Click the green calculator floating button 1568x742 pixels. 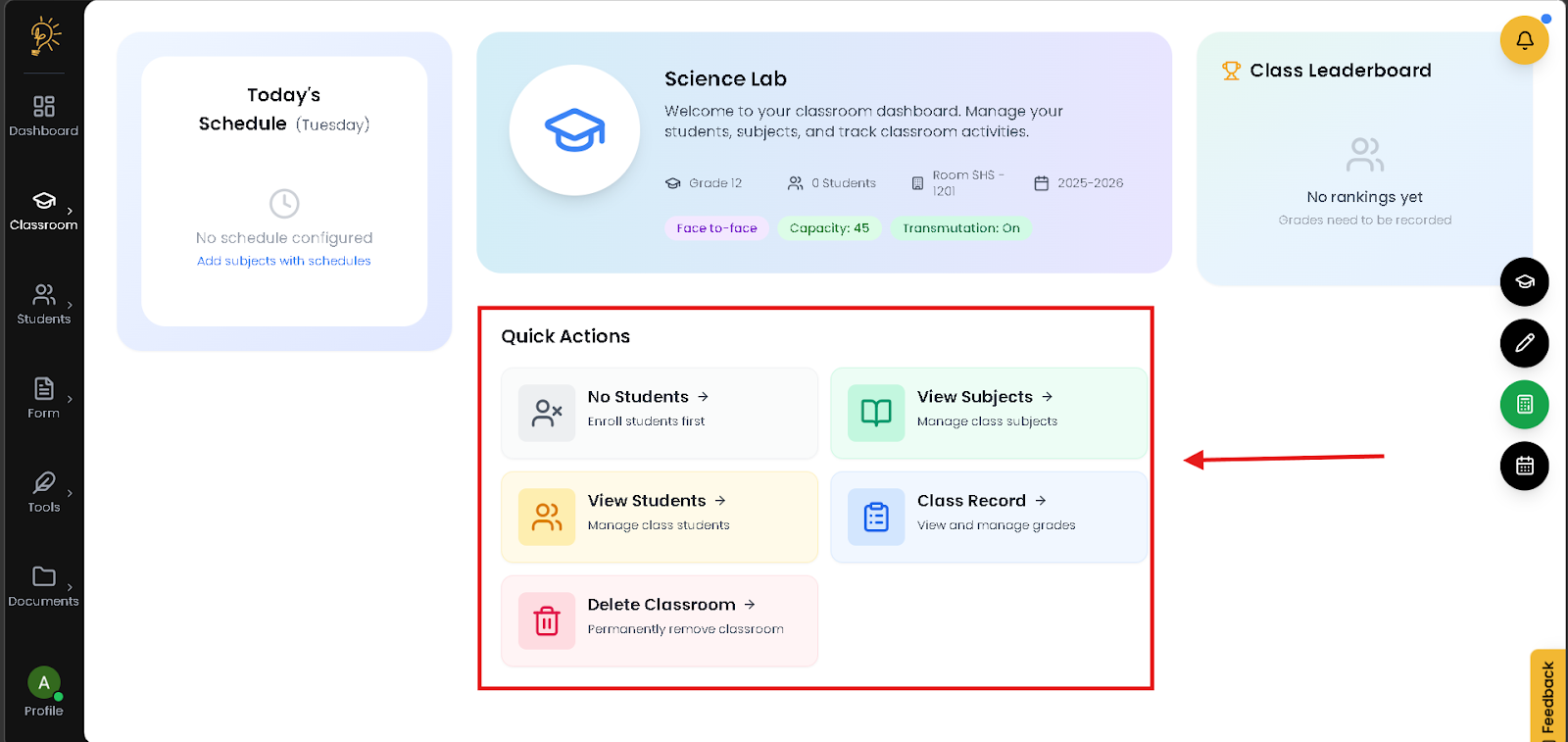[1524, 405]
